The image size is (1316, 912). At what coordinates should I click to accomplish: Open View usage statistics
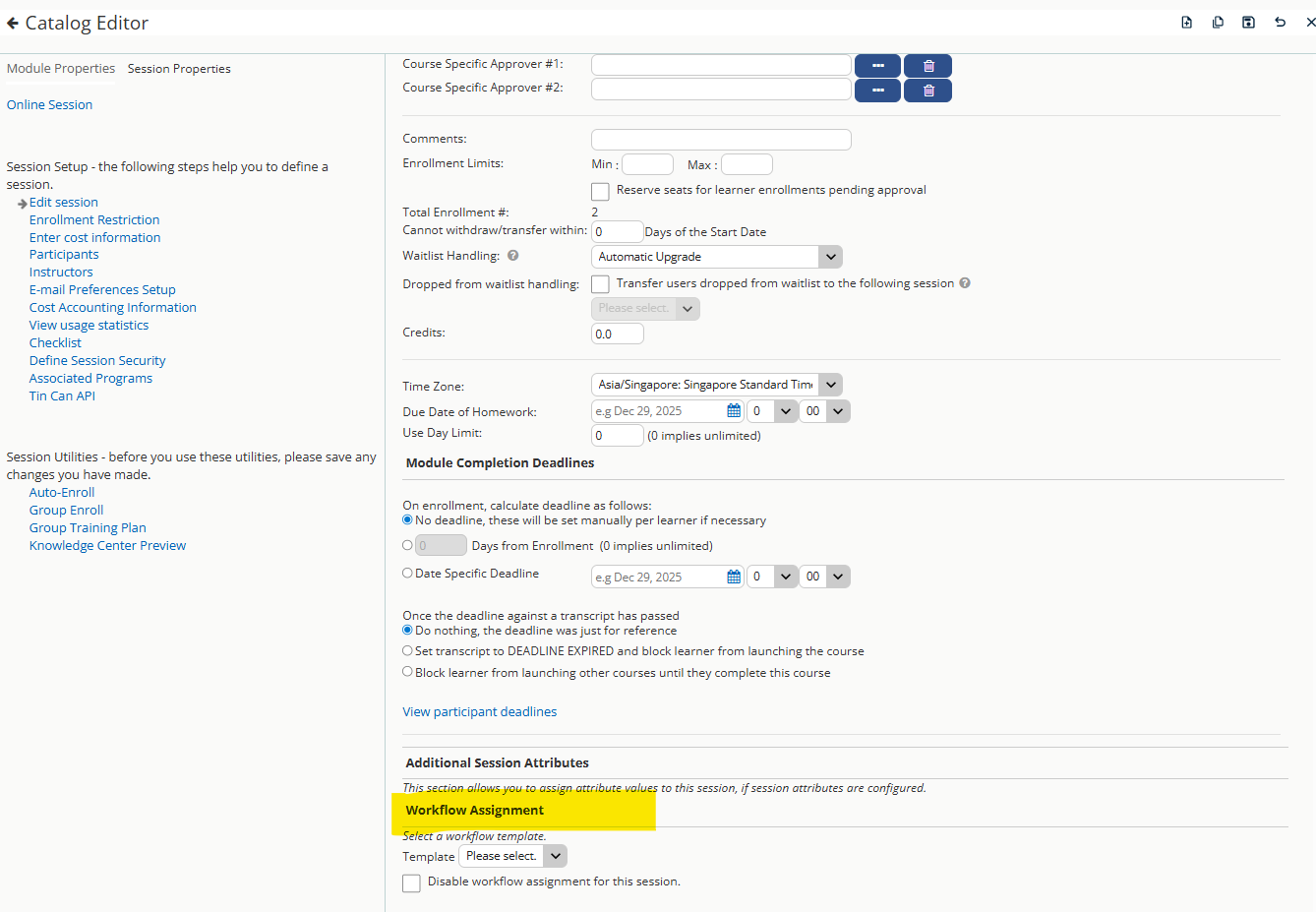click(90, 325)
